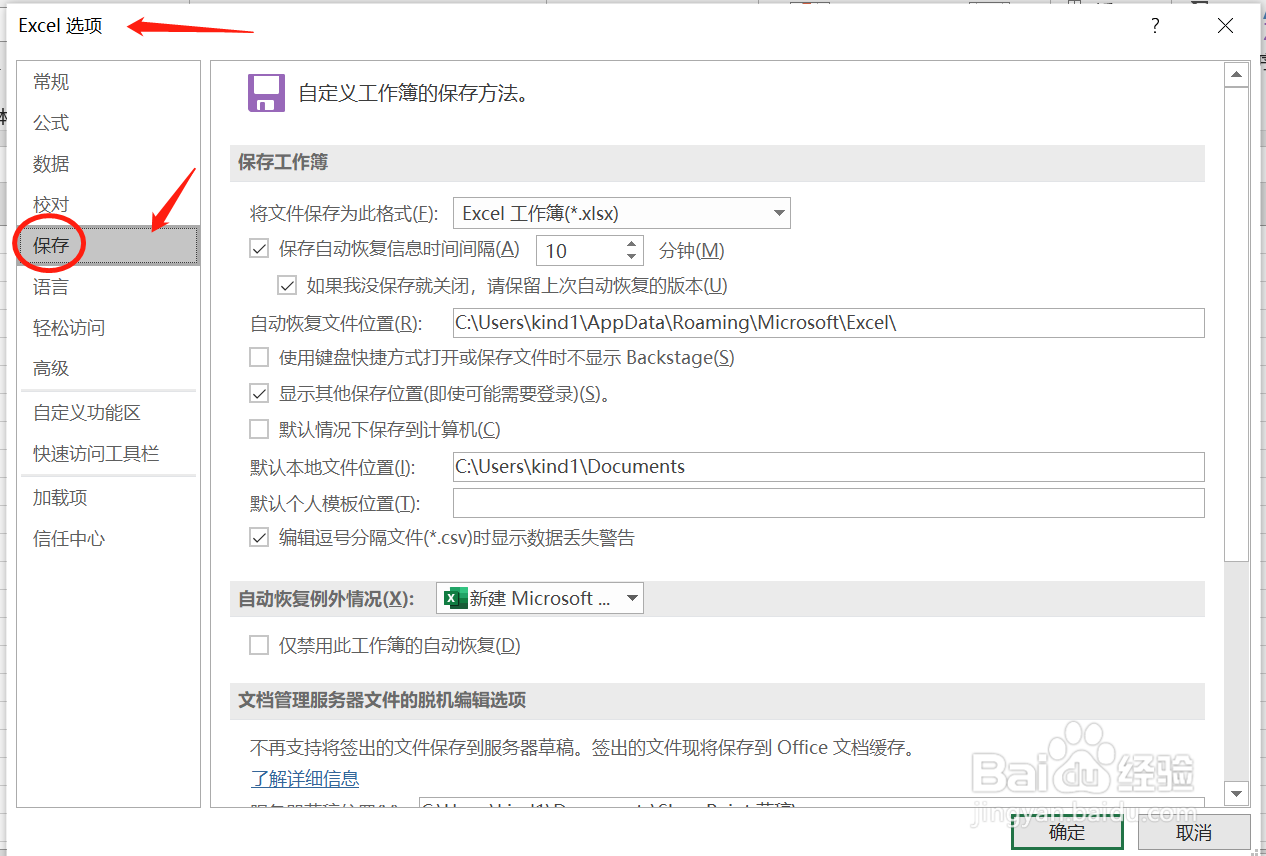
Task: Select the 保存 category in sidebar
Action: coord(108,246)
